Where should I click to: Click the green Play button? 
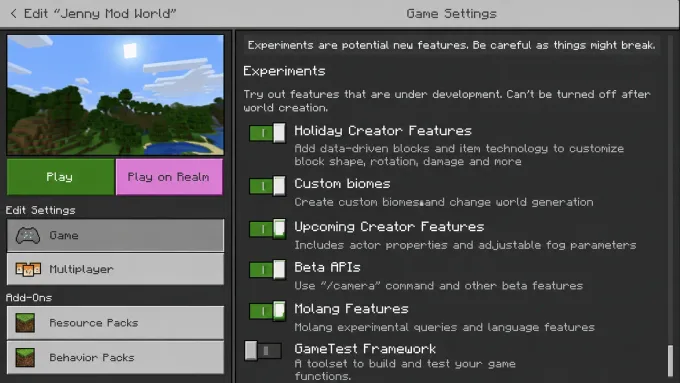click(60, 177)
